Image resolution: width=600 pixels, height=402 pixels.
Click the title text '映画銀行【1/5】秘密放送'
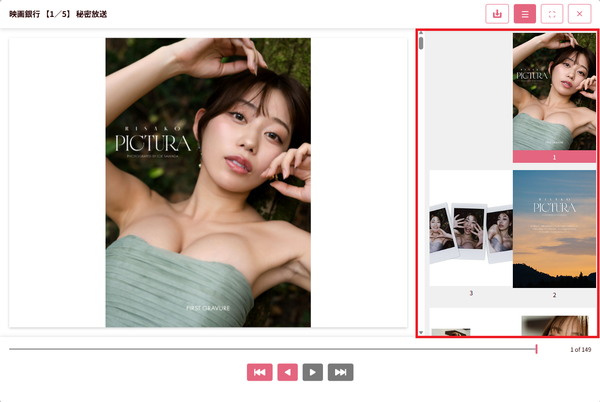click(x=58, y=14)
